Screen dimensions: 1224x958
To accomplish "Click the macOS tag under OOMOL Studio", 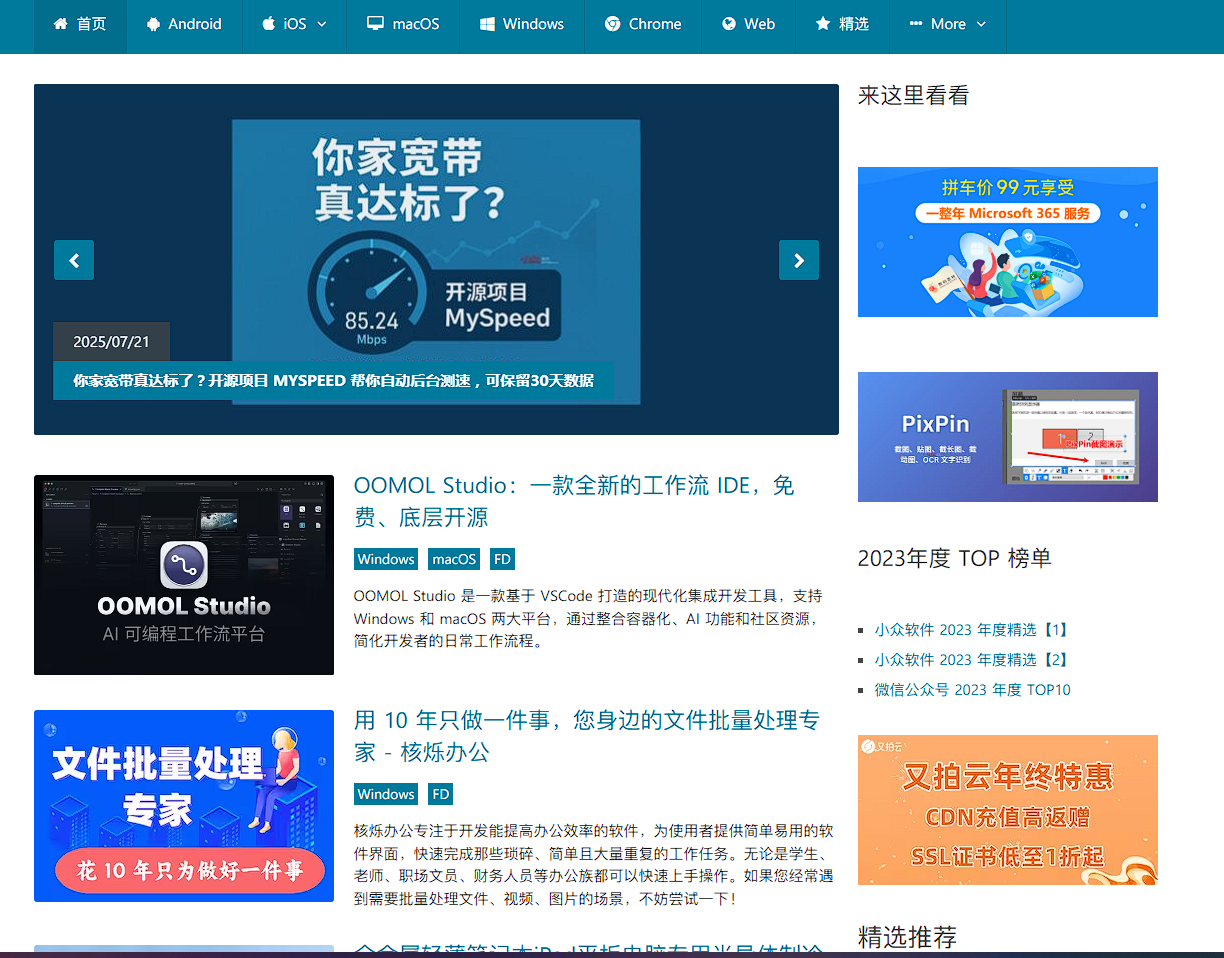I will click(x=454, y=559).
